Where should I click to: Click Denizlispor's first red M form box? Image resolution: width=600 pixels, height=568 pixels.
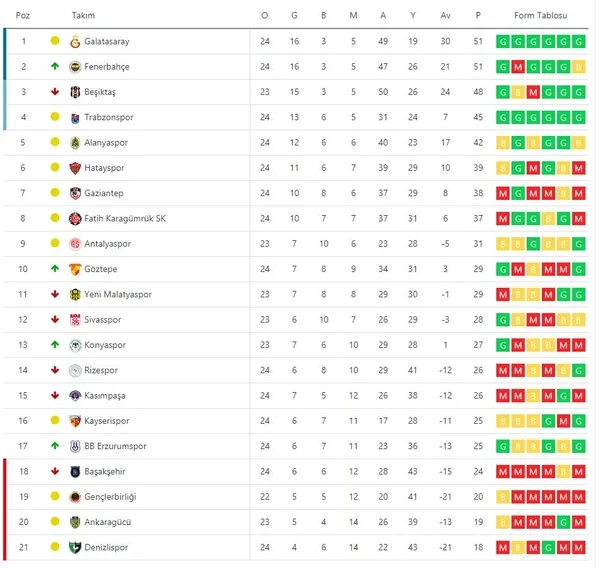pos(502,547)
